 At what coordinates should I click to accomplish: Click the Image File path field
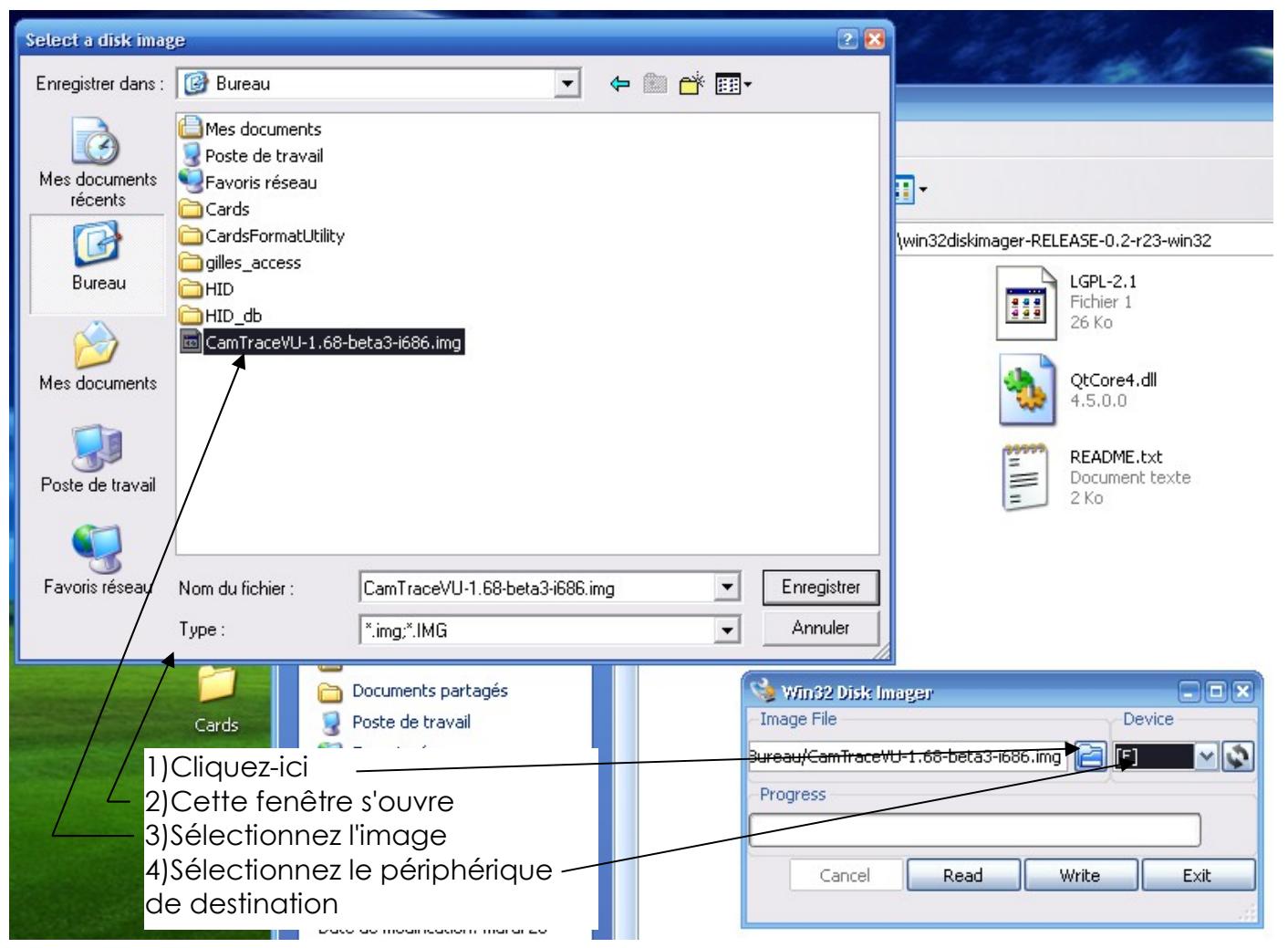coord(908,755)
